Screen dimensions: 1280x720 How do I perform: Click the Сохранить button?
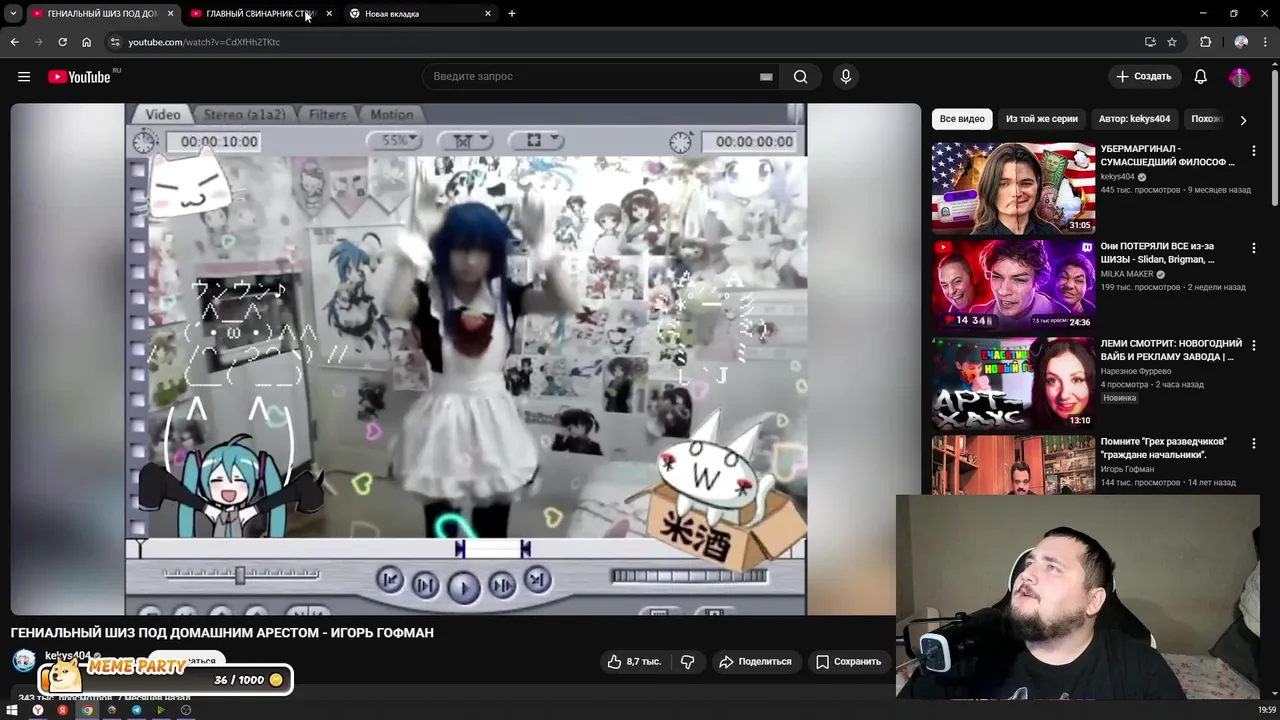tap(848, 661)
